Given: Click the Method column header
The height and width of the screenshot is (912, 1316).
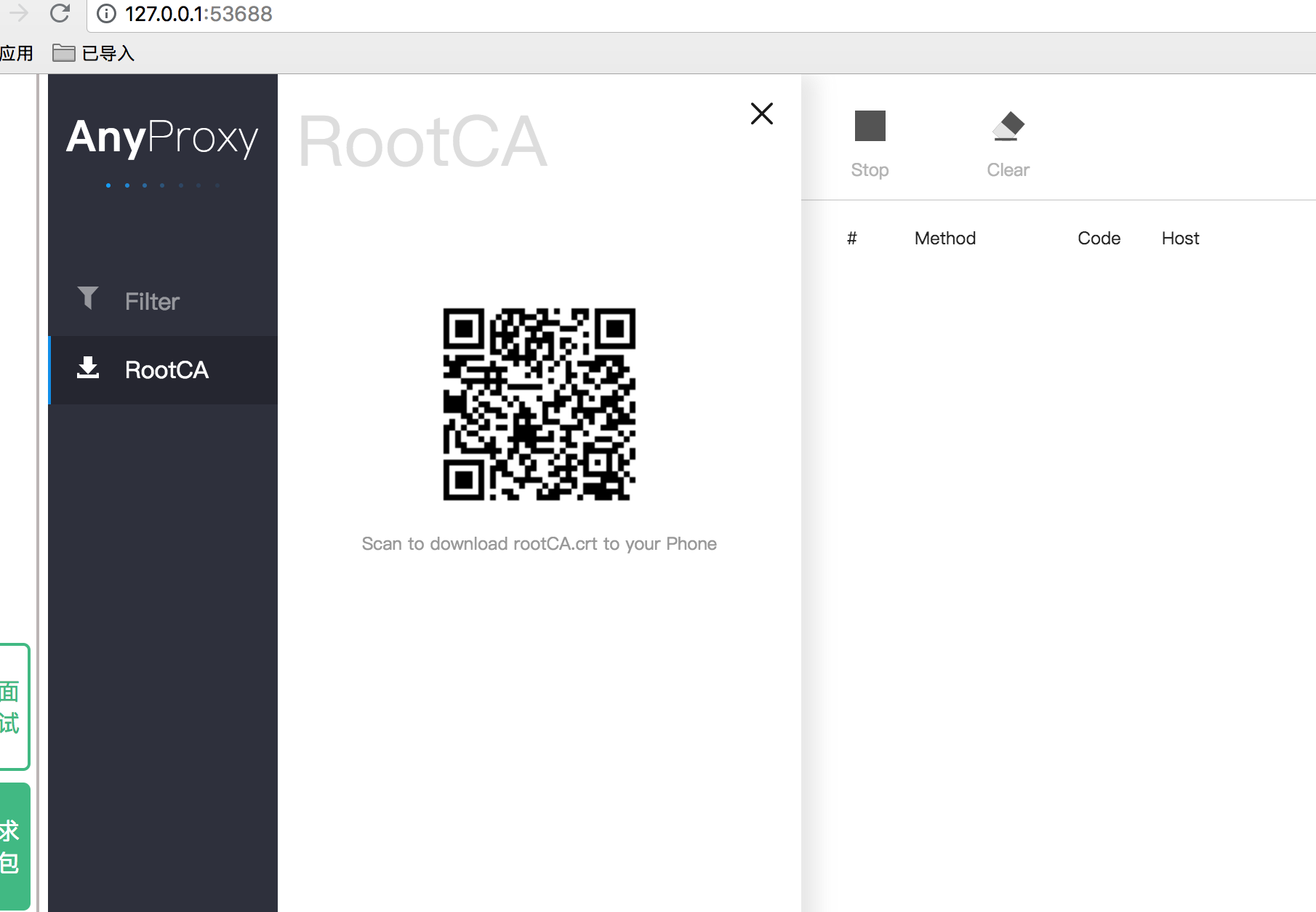Looking at the screenshot, I should (944, 238).
